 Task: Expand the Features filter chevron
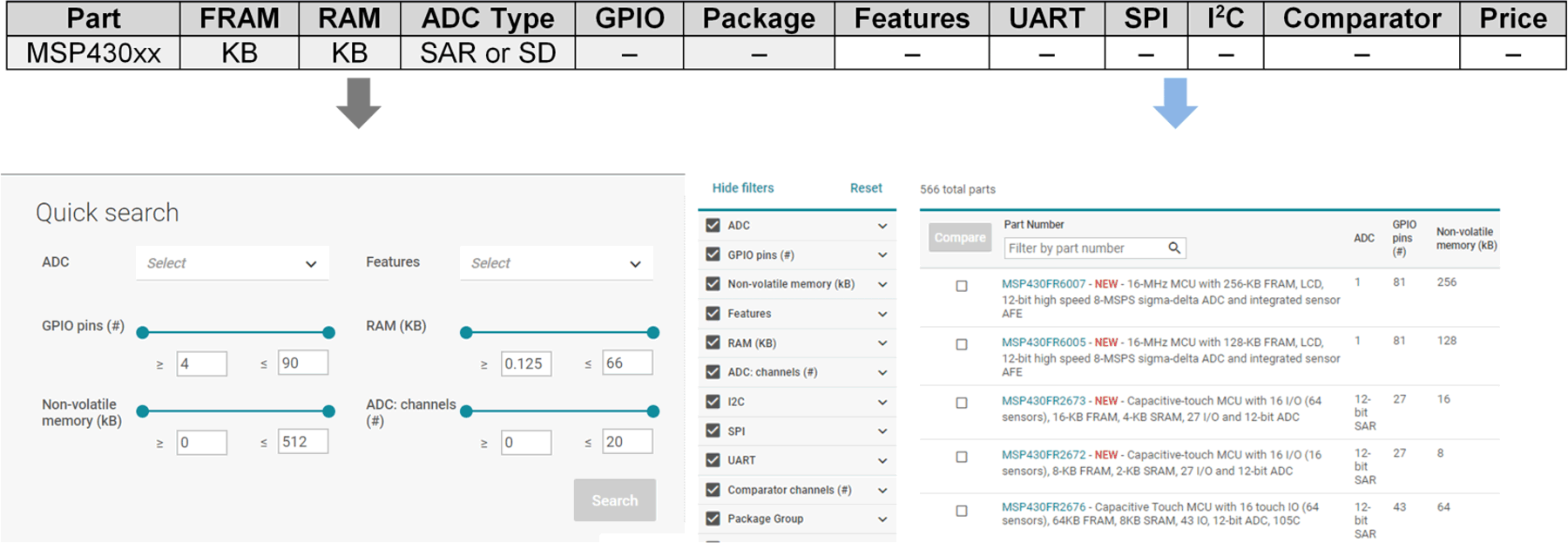[882, 315]
